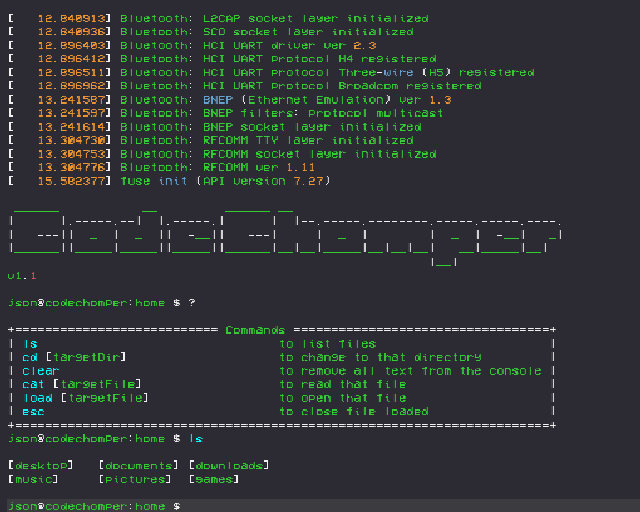Select the [downloads] folder entry

click(x=229, y=465)
